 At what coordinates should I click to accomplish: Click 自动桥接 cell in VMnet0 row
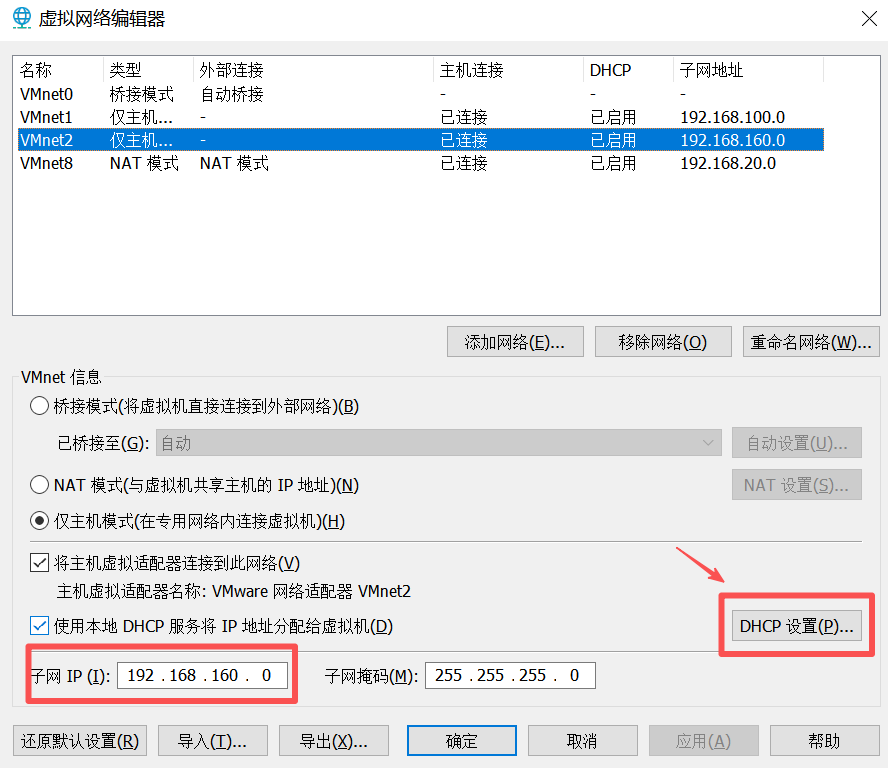point(232,94)
